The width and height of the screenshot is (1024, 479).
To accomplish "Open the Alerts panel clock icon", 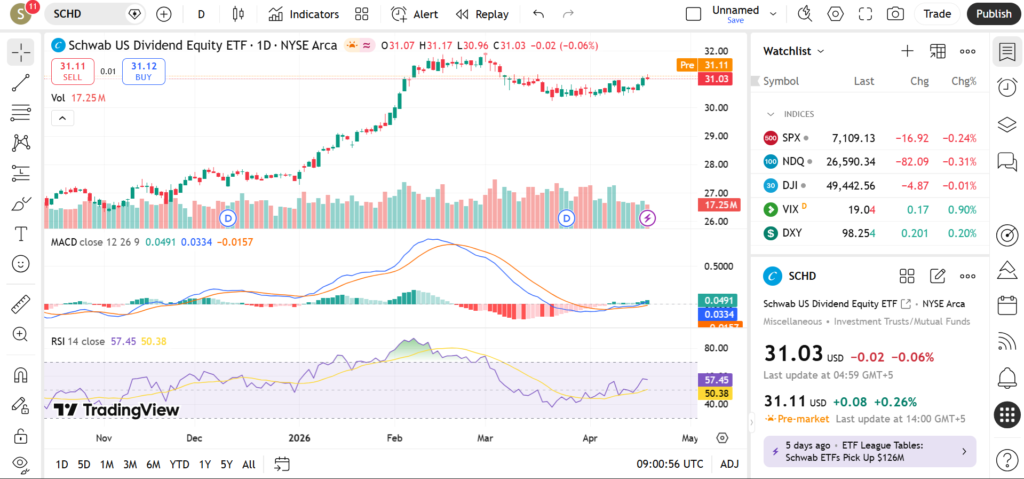I will (x=1007, y=88).
